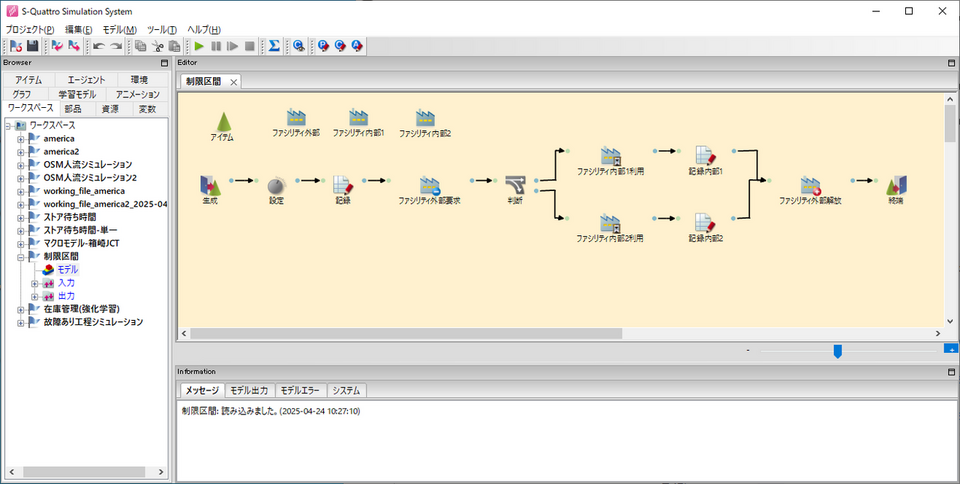
Task: Click the 終端 end node icon
Action: click(895, 185)
